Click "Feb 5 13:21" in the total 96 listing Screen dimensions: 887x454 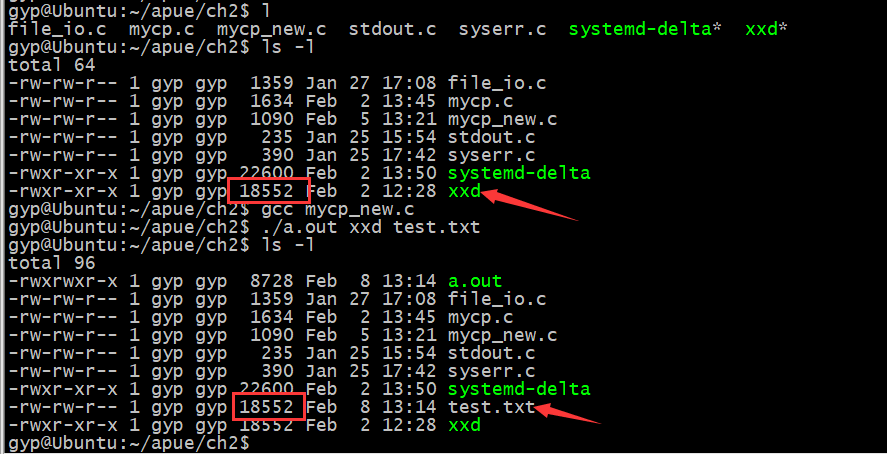(371, 335)
